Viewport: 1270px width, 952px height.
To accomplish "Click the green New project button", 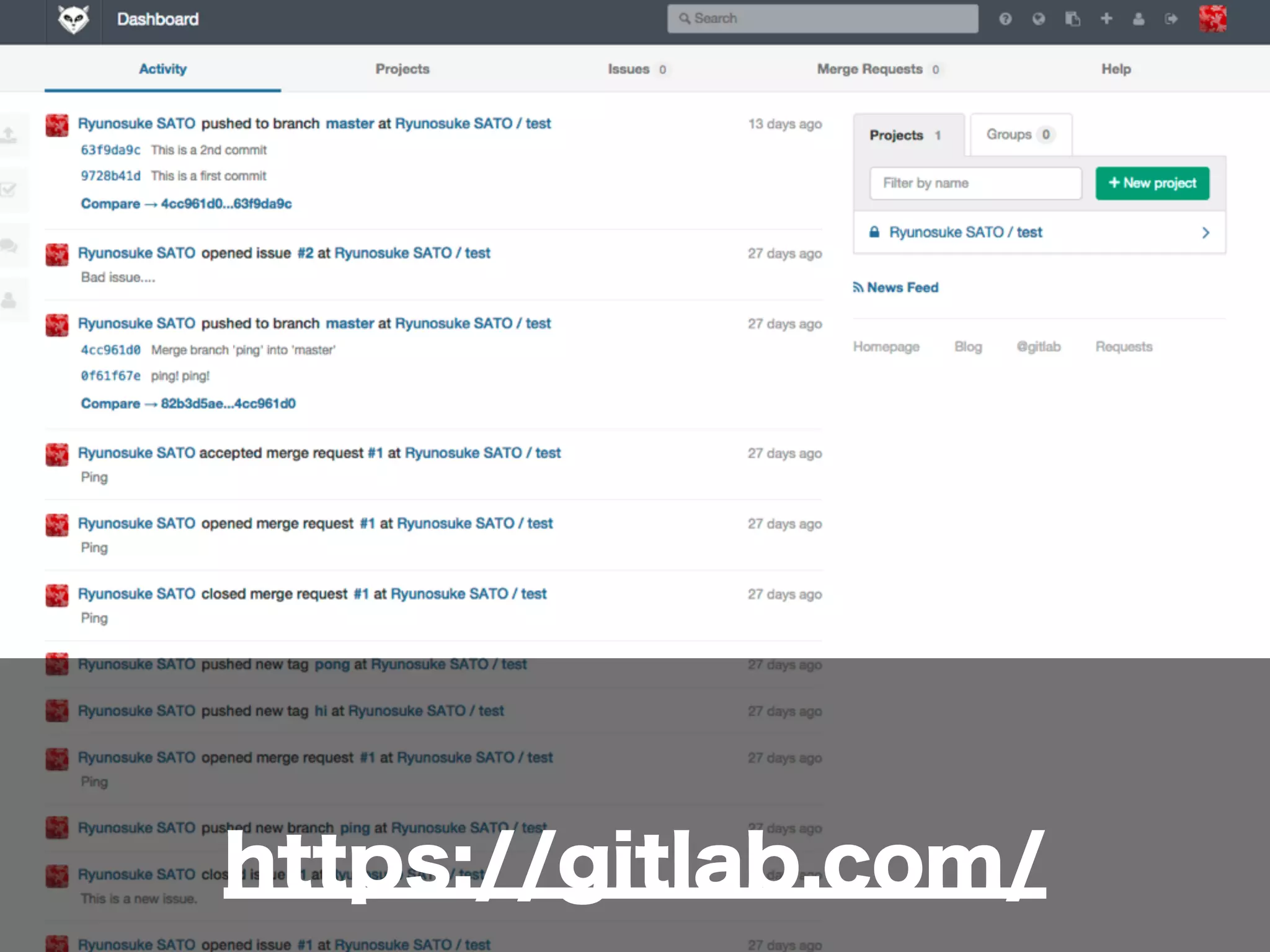I will tap(1152, 183).
